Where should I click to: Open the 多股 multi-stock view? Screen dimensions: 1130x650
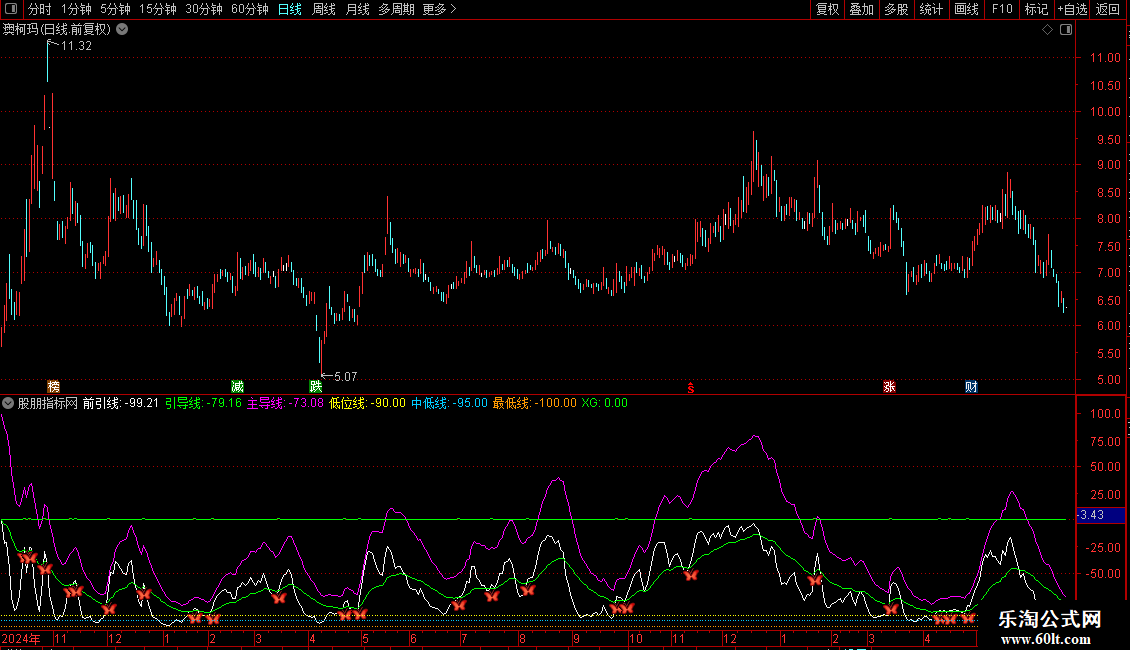[x=896, y=9]
